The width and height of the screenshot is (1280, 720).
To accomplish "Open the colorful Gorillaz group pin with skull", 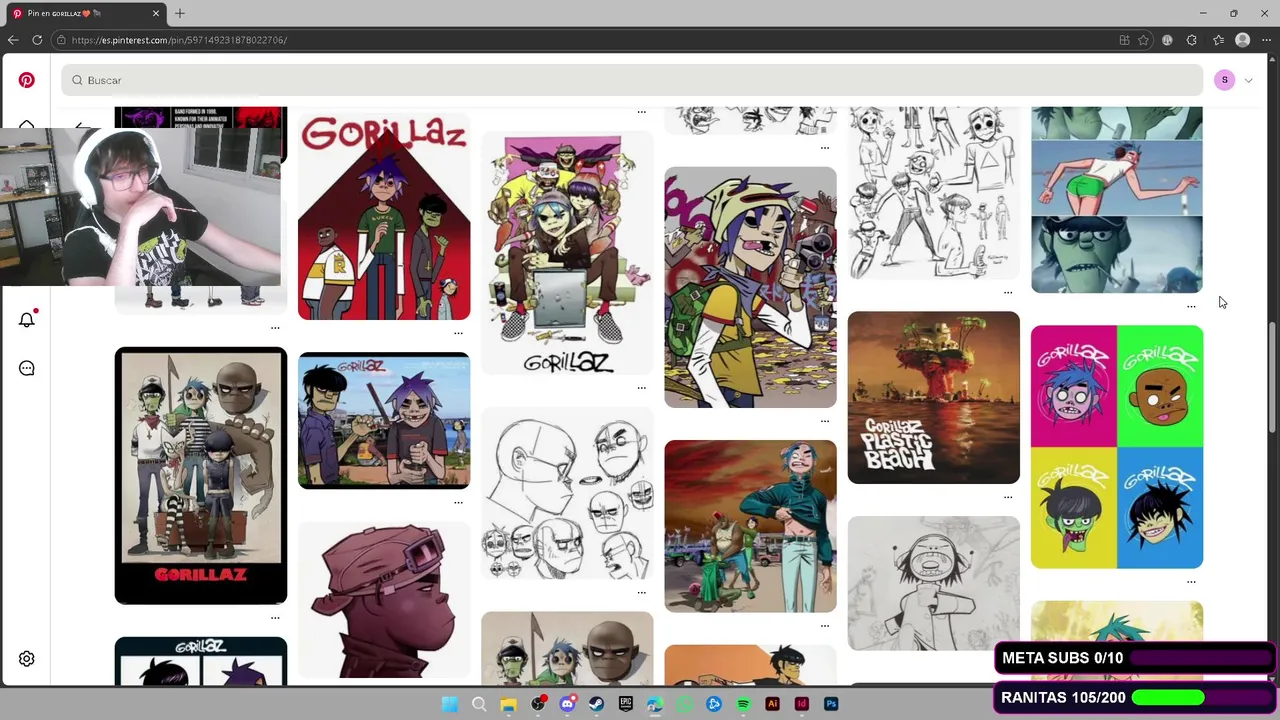I will click(567, 252).
